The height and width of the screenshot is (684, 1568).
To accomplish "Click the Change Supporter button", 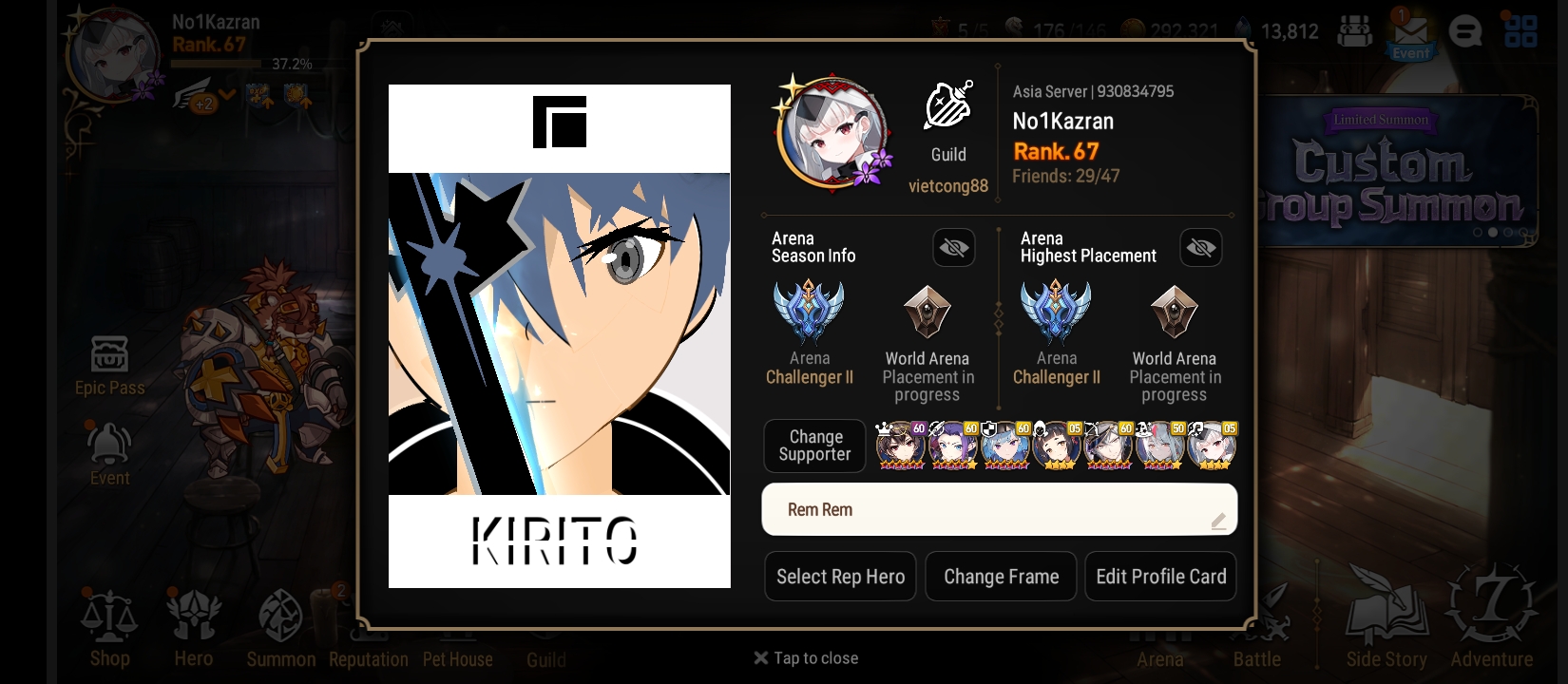I will (x=815, y=446).
